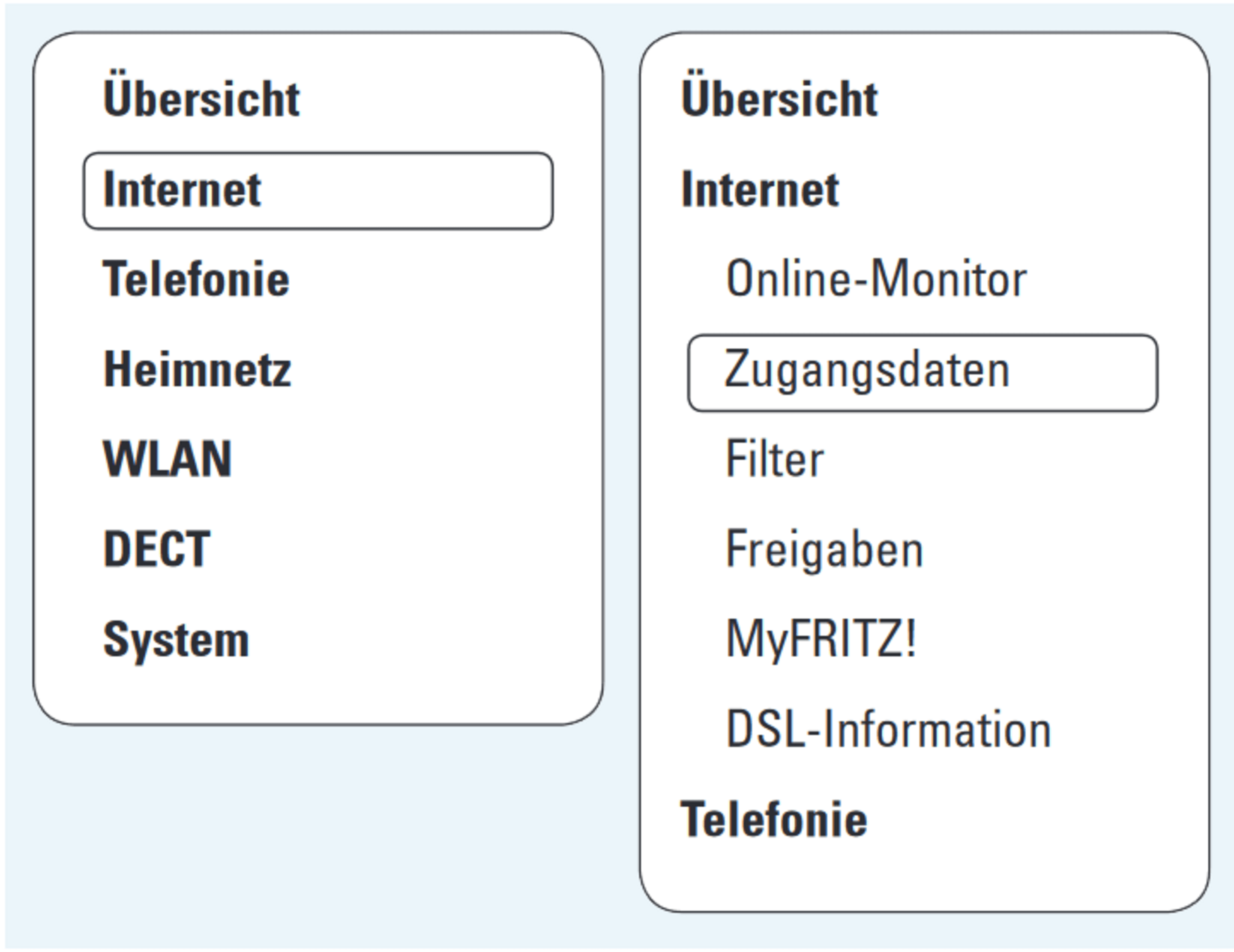The image size is (1234, 952).
Task: Select the DECT menu entry
Action: point(156,548)
